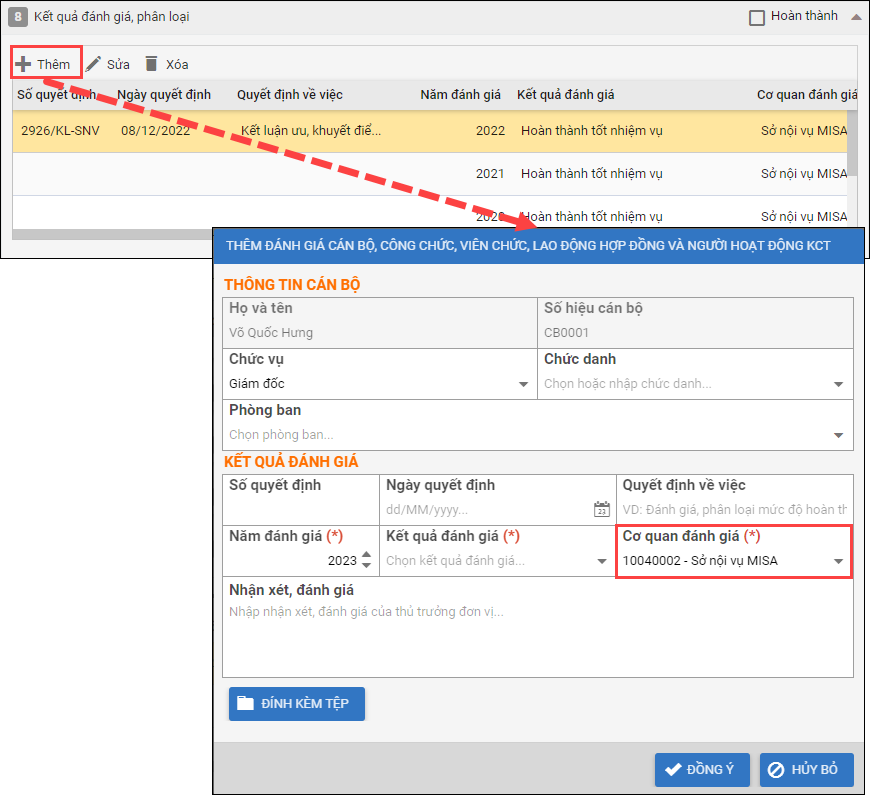Click folder icon on Đính kèm tệp
This screenshot has height=795, width=870.
point(245,703)
